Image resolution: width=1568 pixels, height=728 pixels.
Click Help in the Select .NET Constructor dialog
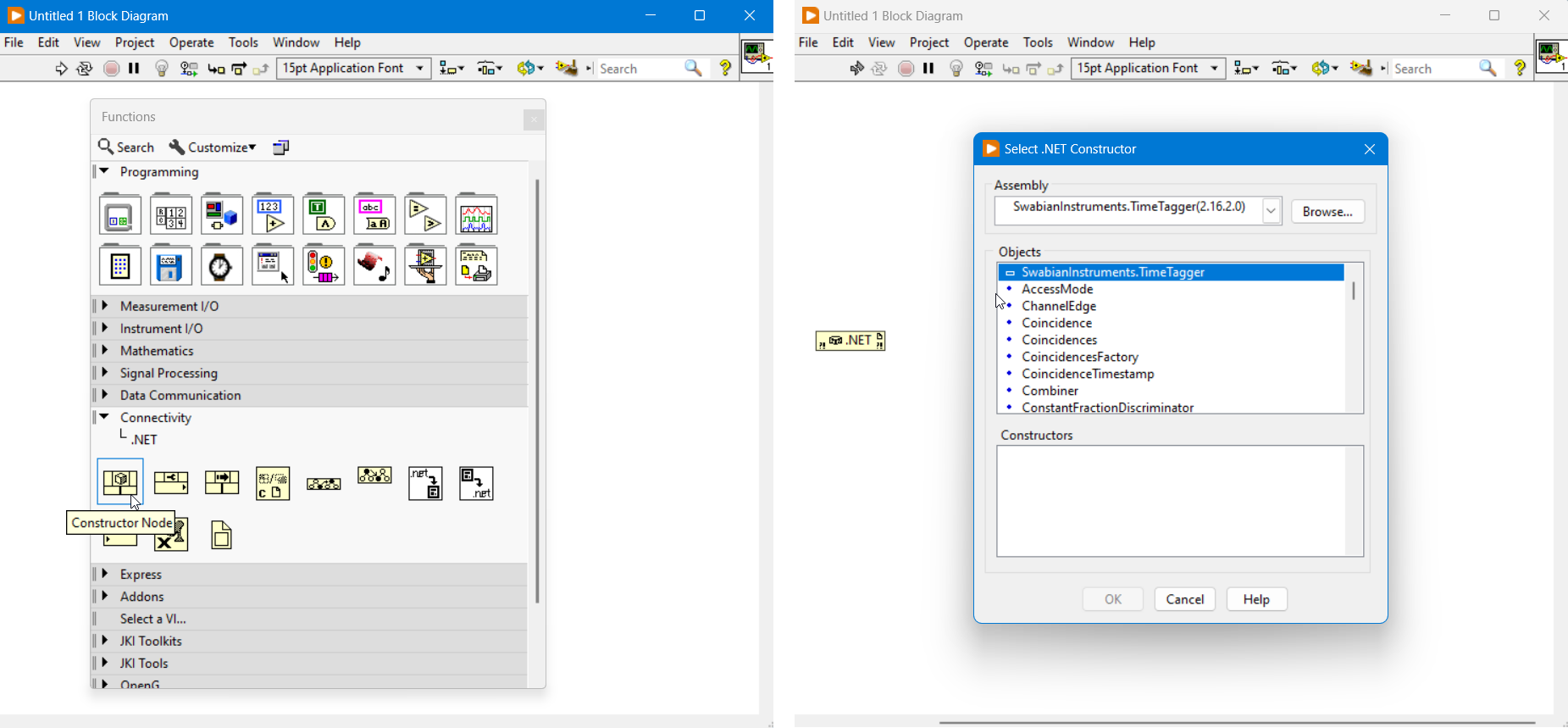(1256, 599)
